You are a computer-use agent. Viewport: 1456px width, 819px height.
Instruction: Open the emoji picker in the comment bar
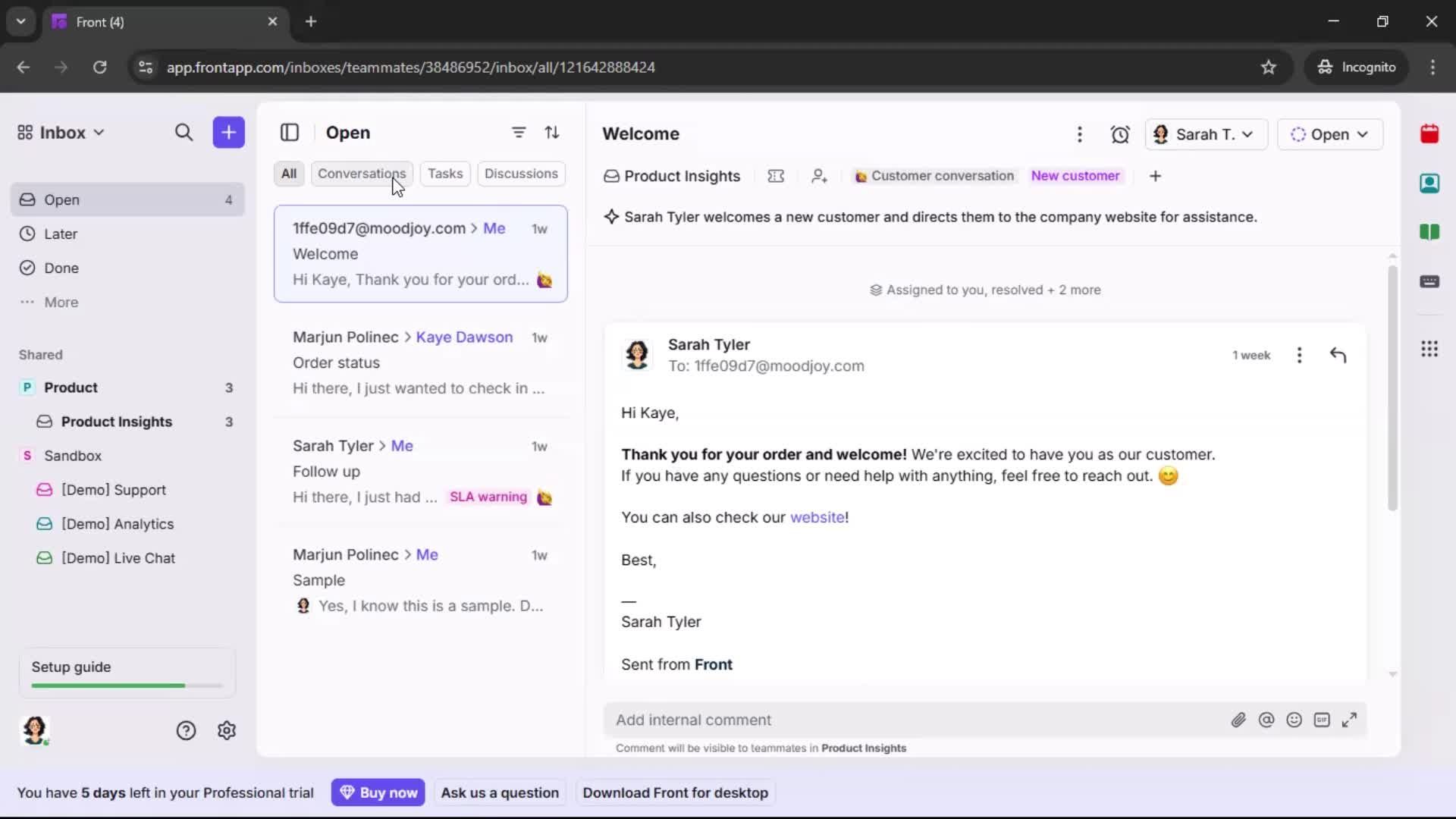[x=1294, y=720]
